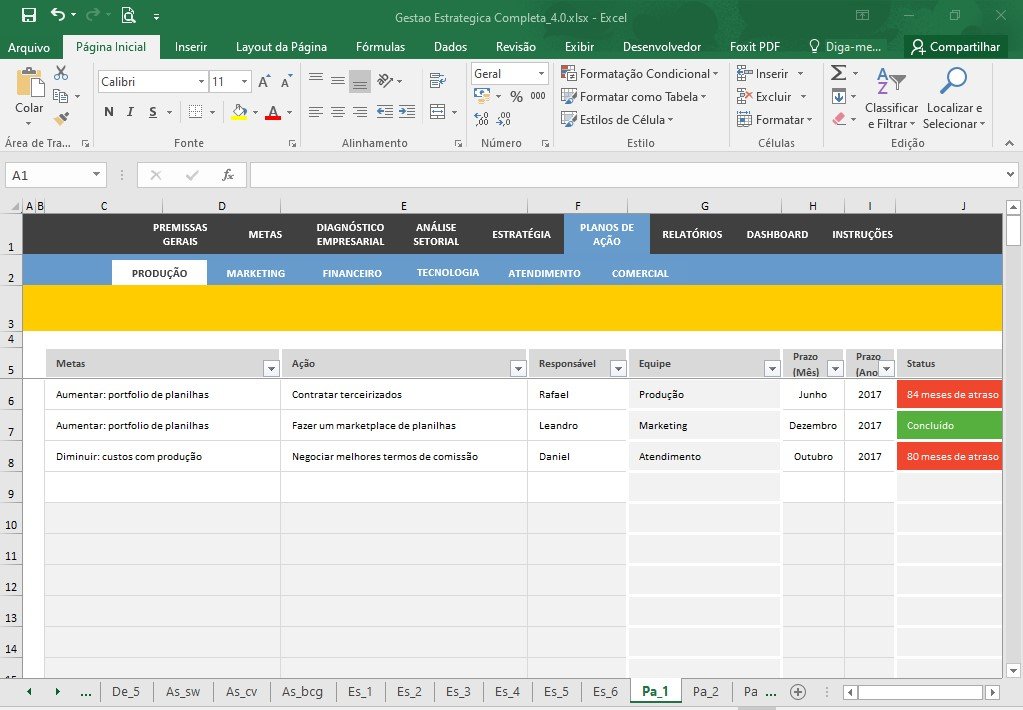
Task: Open the Metas column filter arrow
Action: click(271, 369)
